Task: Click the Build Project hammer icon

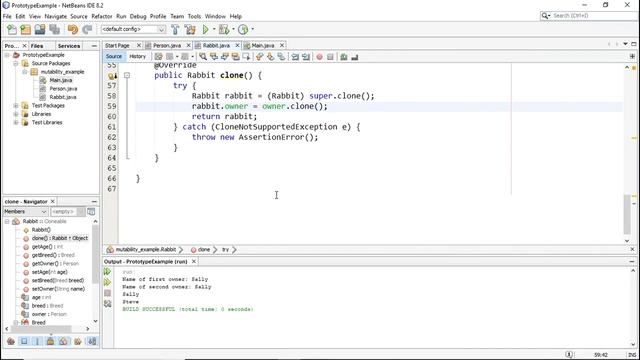Action: click(175, 29)
